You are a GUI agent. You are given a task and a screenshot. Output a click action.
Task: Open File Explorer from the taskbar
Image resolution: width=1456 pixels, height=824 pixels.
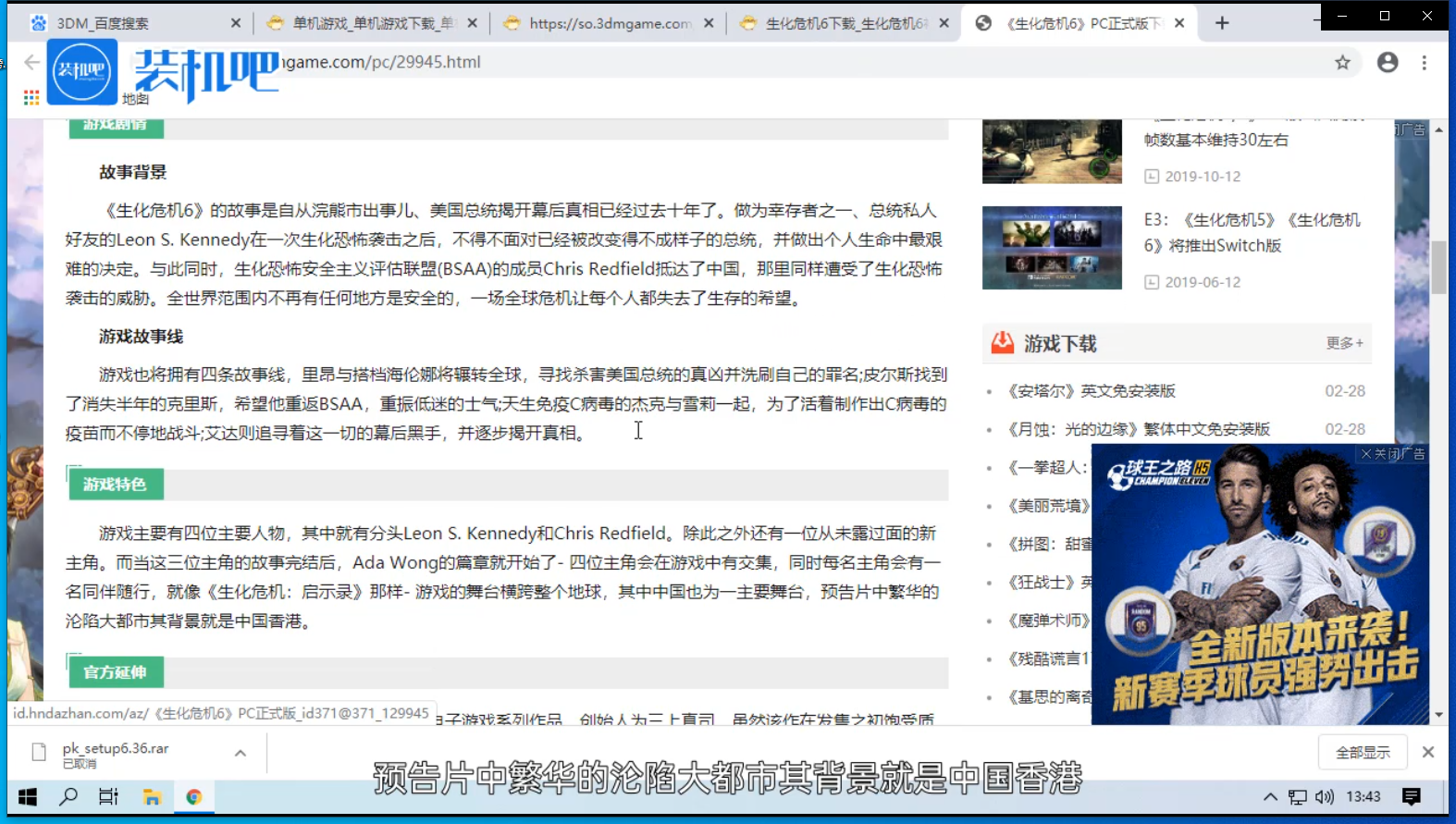(x=152, y=797)
